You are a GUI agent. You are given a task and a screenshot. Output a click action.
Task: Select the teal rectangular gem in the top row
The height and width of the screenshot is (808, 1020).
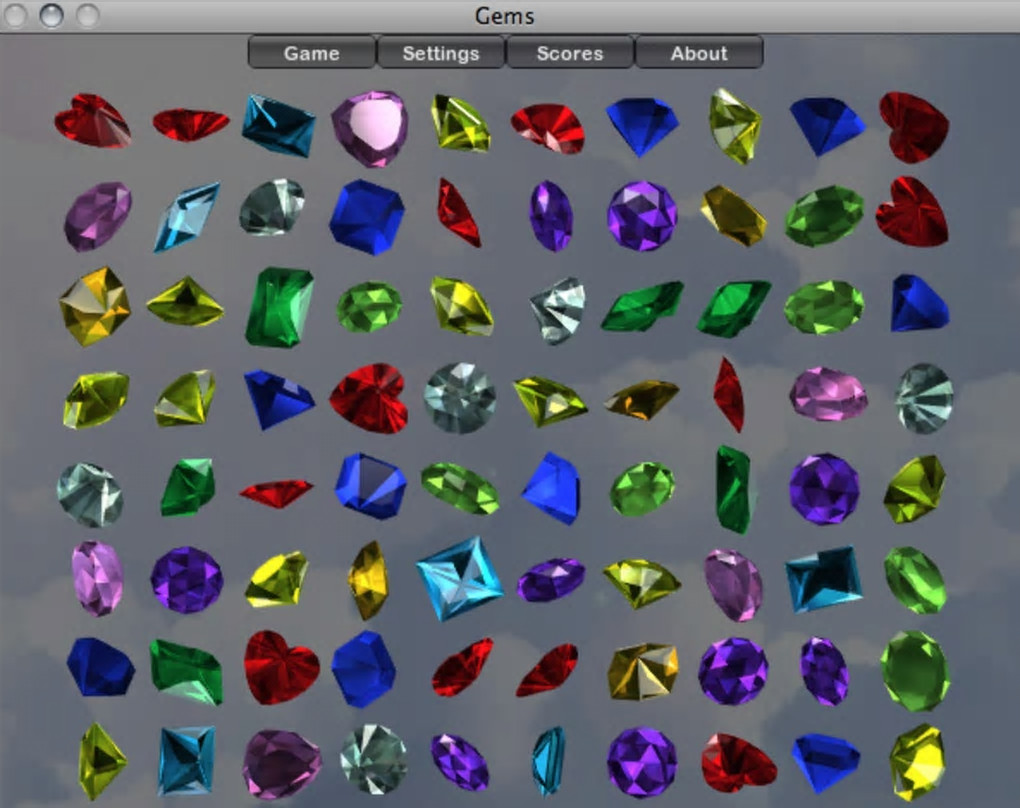point(278,126)
